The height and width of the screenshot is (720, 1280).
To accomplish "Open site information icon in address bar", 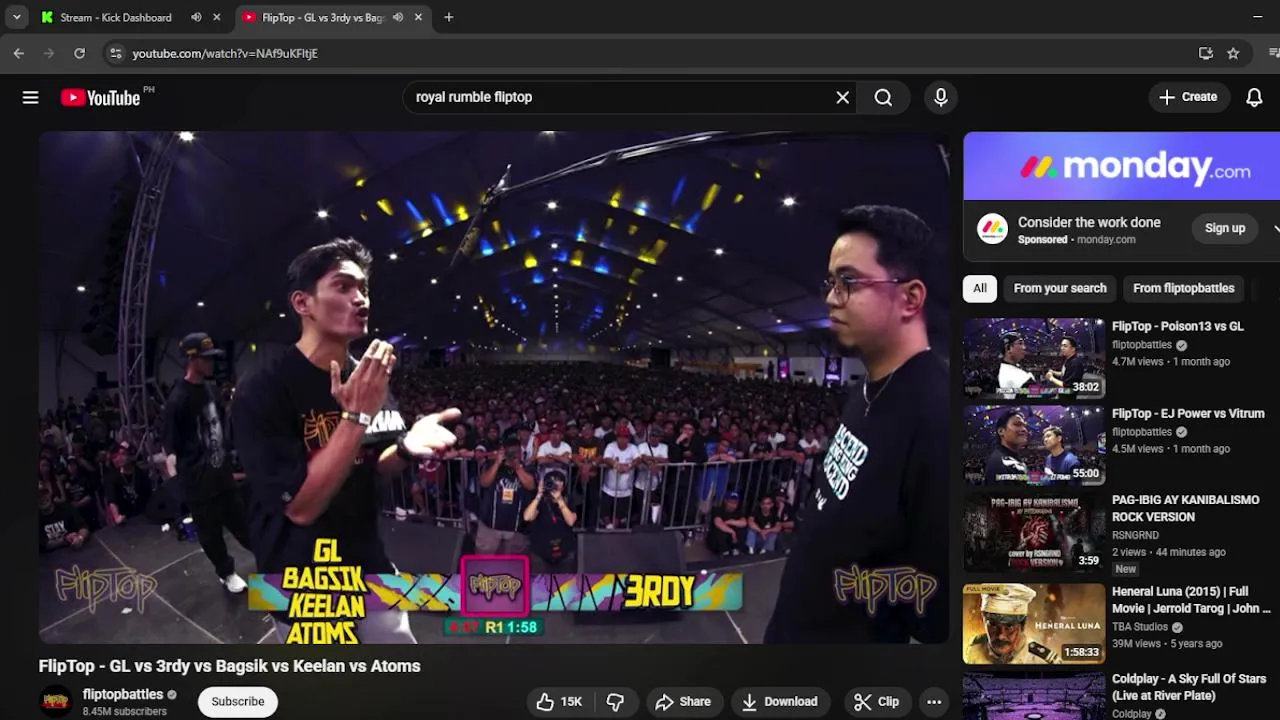I will click(115, 53).
